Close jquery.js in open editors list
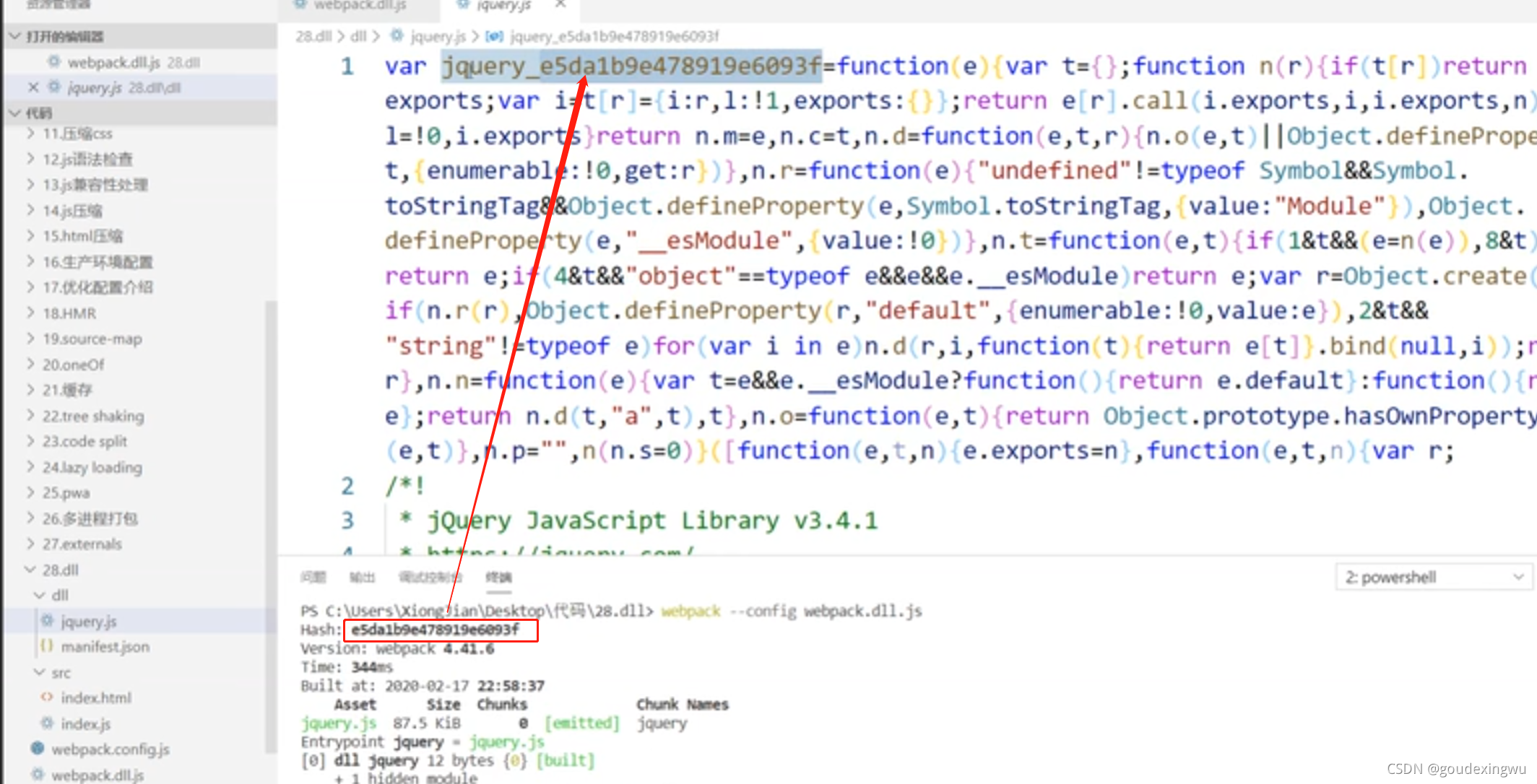1537x784 pixels. pyautogui.click(x=33, y=87)
